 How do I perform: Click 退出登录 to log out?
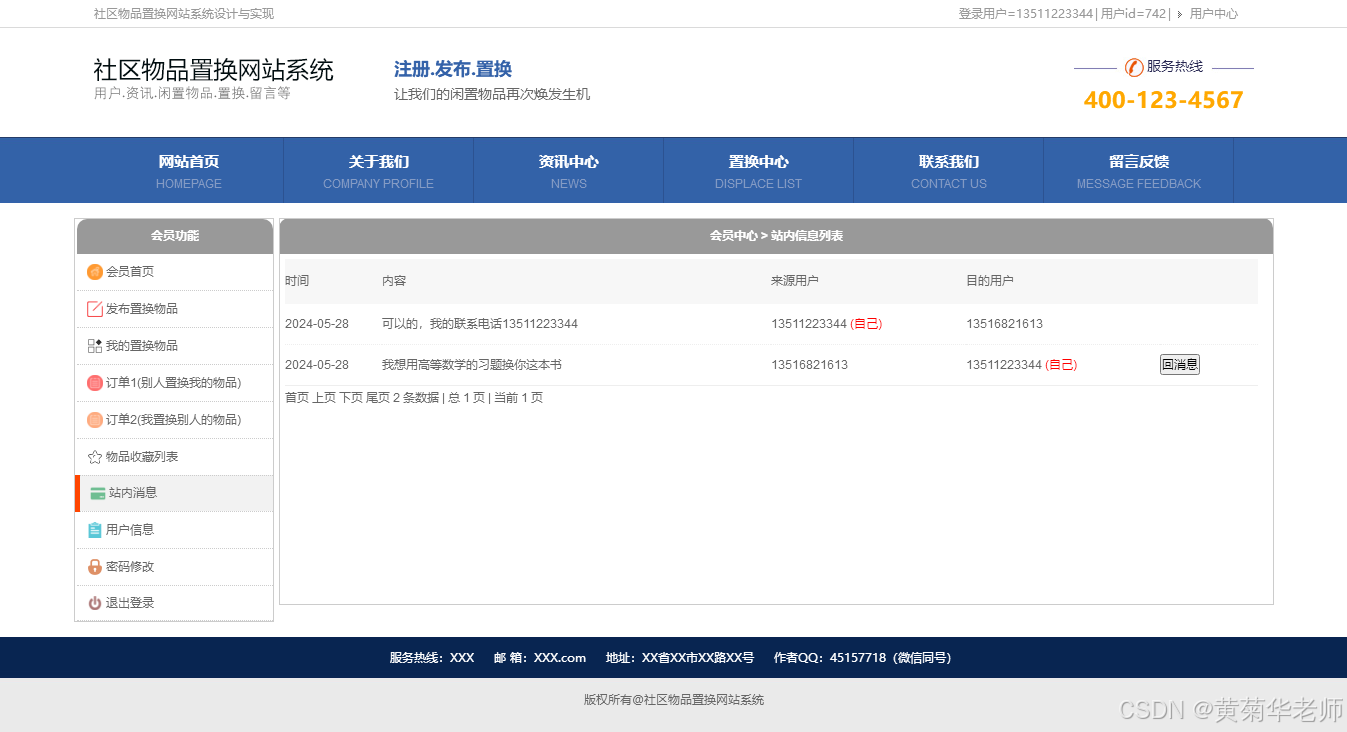click(130, 603)
